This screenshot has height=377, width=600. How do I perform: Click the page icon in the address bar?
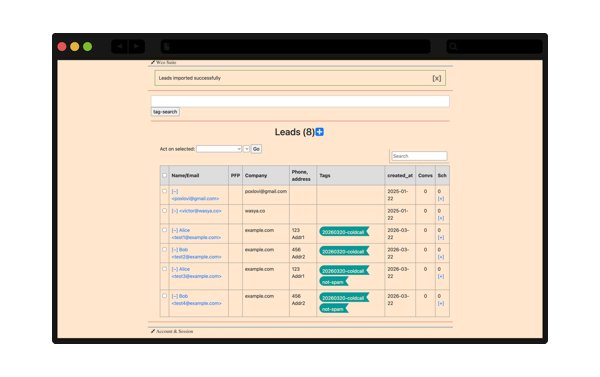[167, 47]
